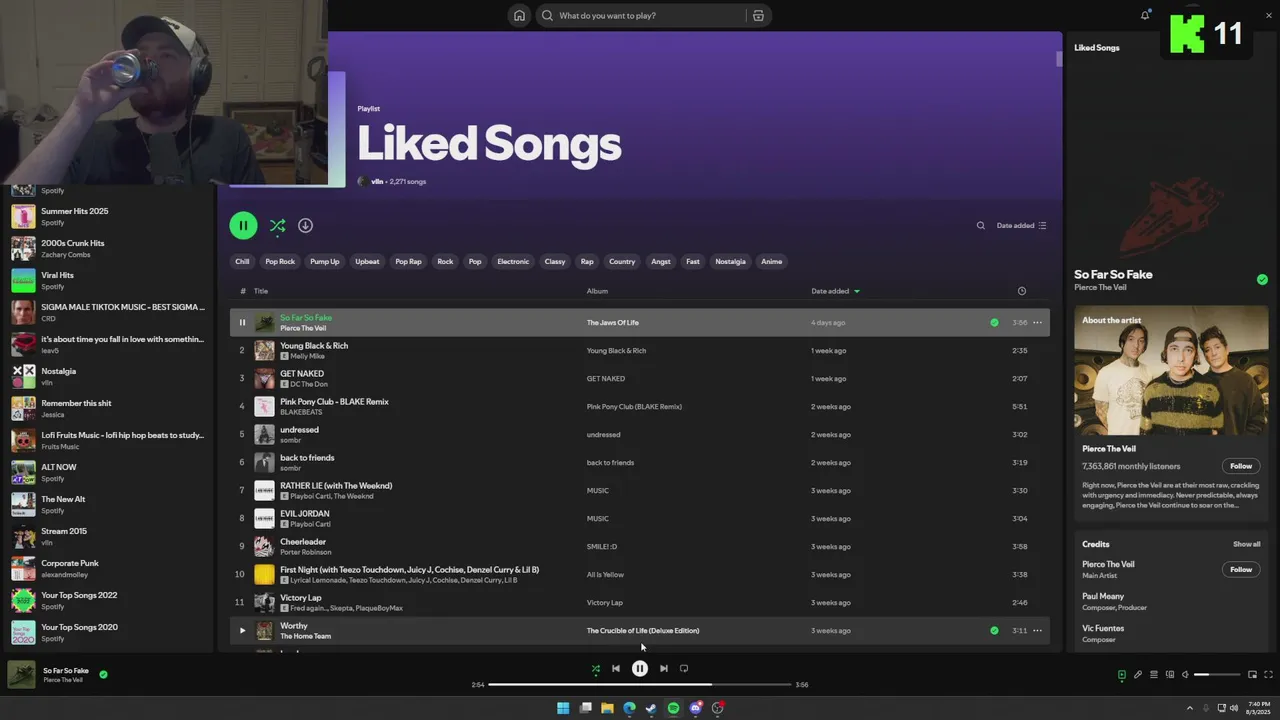Toggle liked checkmark in now playing bar
Screen dimensions: 1280x720
[x=103, y=674]
